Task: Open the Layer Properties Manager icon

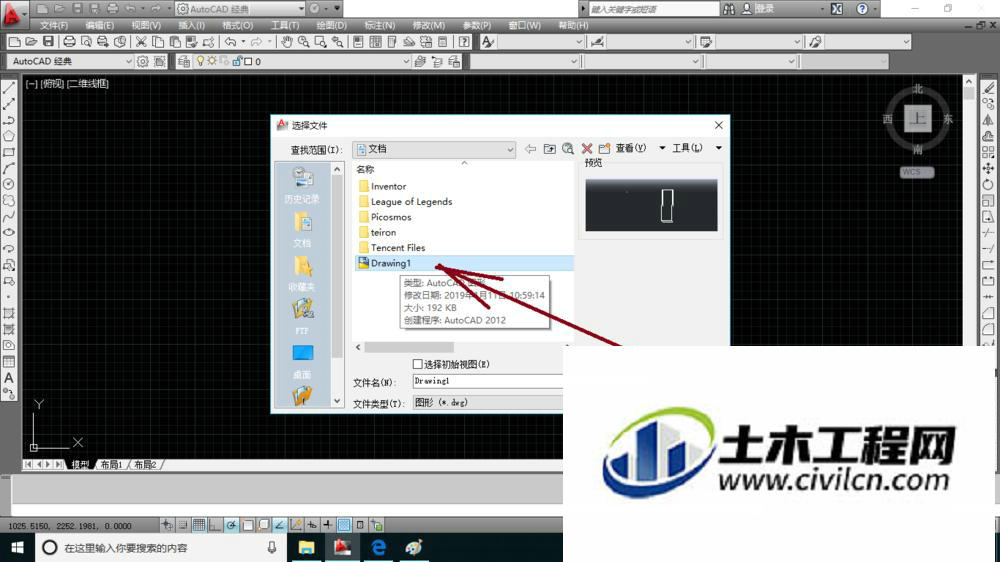Action: [184, 61]
